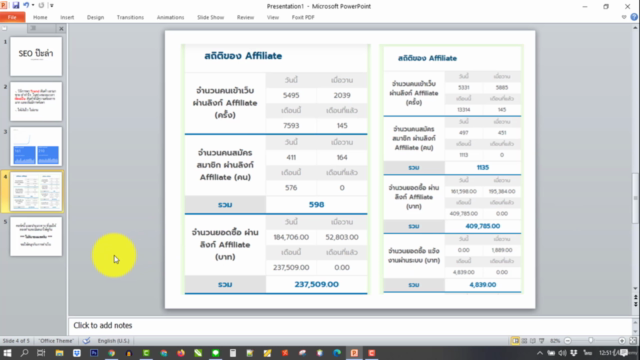This screenshot has height=360, width=640.
Task: Open Microsoft Edge from taskbar
Action: (x=337, y=353)
